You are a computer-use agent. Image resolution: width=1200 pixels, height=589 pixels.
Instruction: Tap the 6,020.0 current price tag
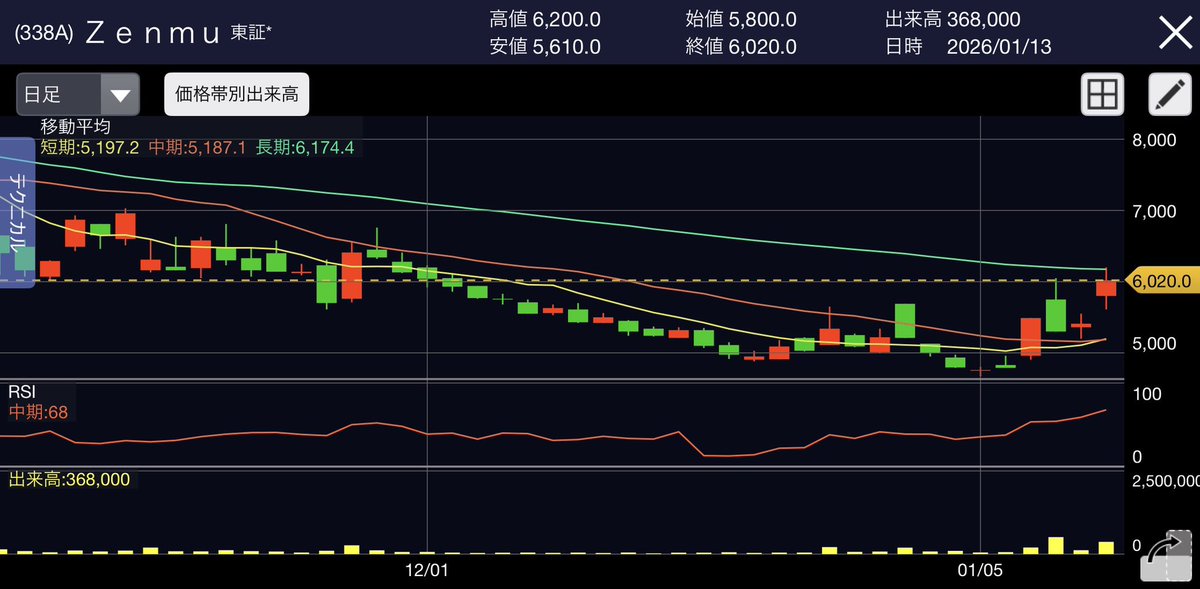(1161, 281)
